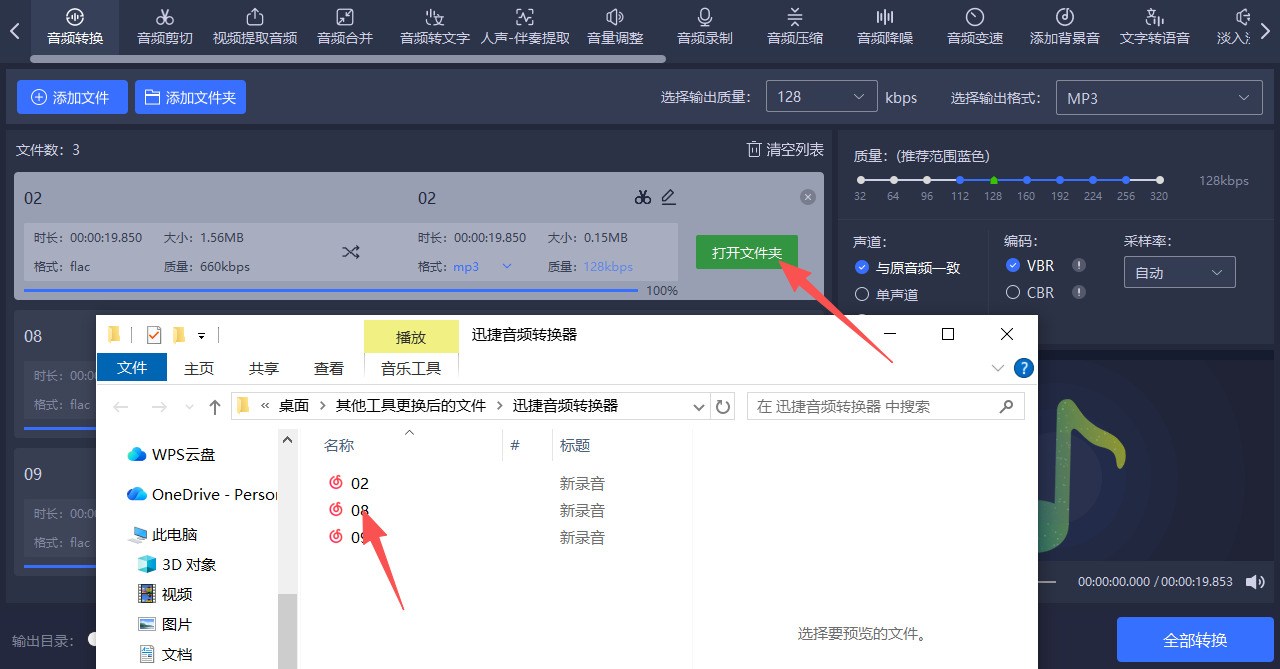Open the 添加背景音 tool

1065,27
